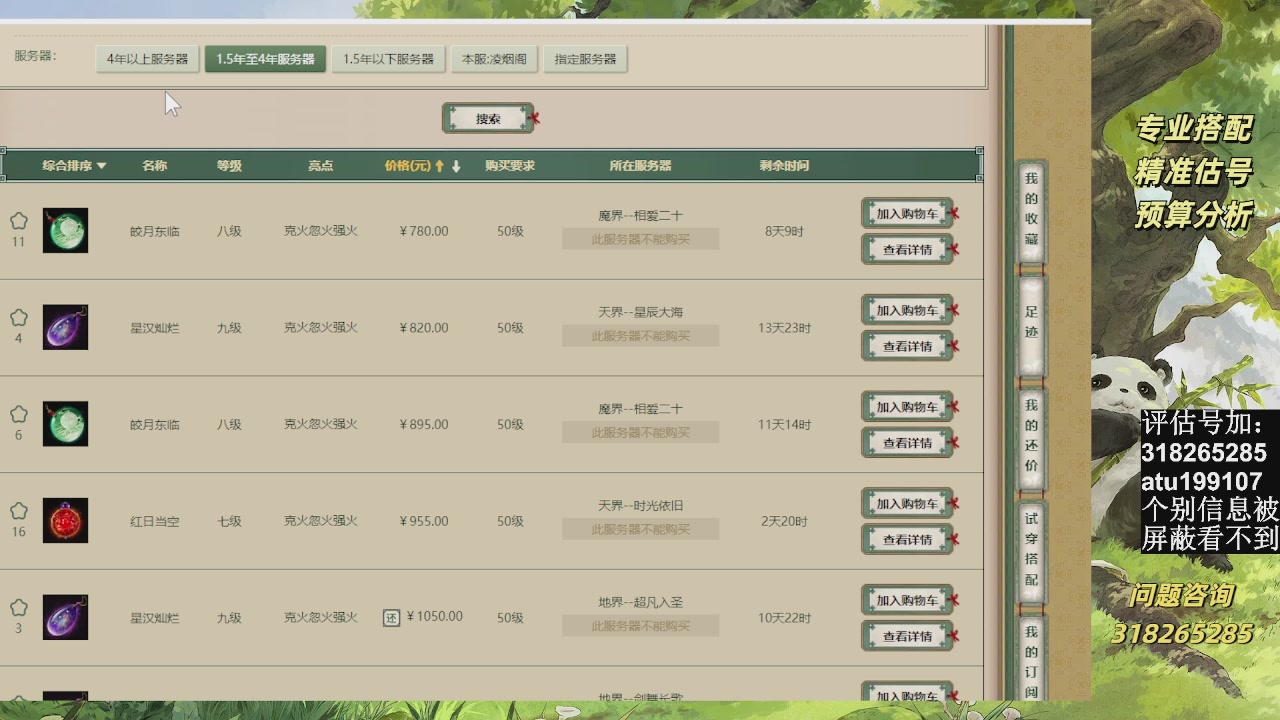Click the 价格(元) column header
The image size is (1280, 720).
408,166
